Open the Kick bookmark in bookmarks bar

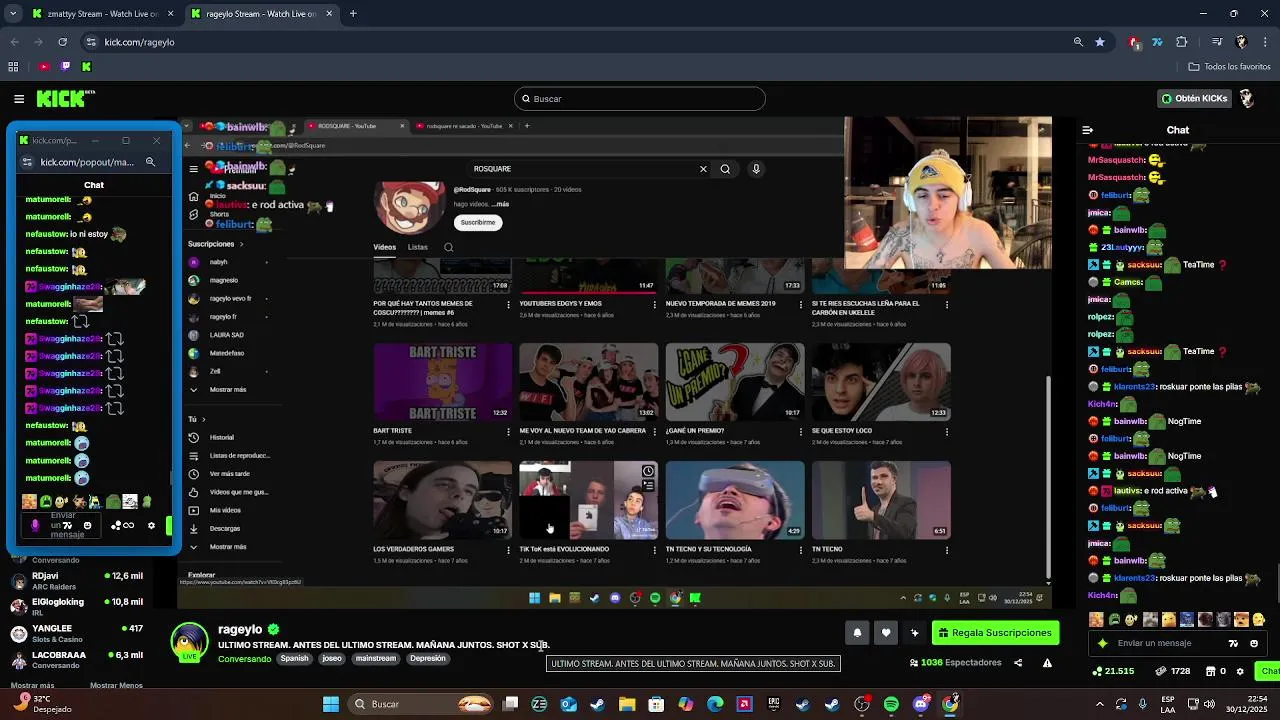click(86, 66)
